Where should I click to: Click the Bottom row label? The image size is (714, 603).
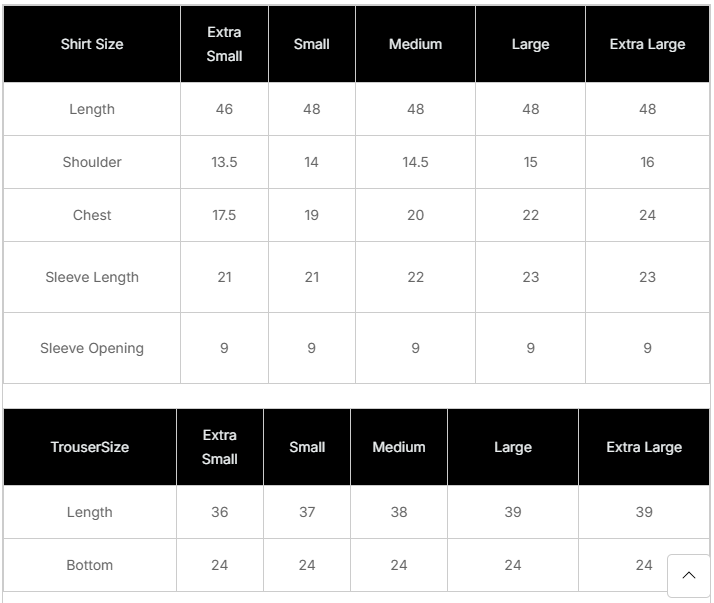90,565
